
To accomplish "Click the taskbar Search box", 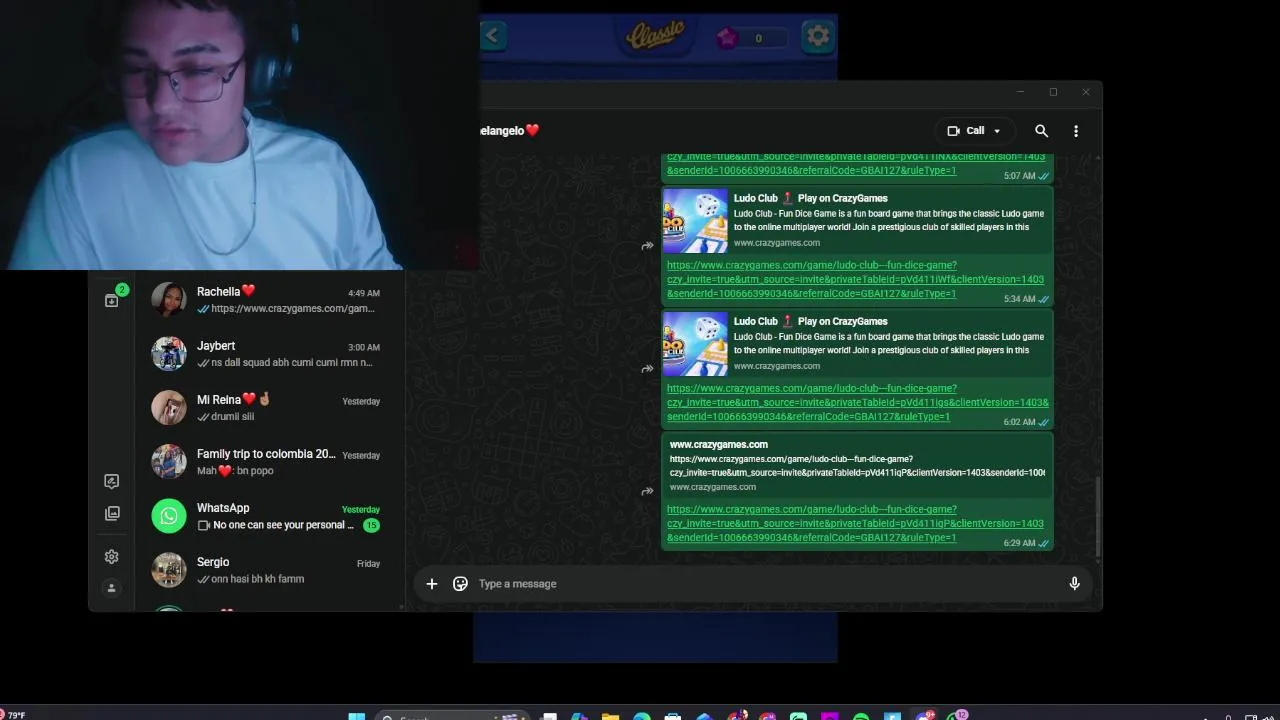I will [453, 716].
